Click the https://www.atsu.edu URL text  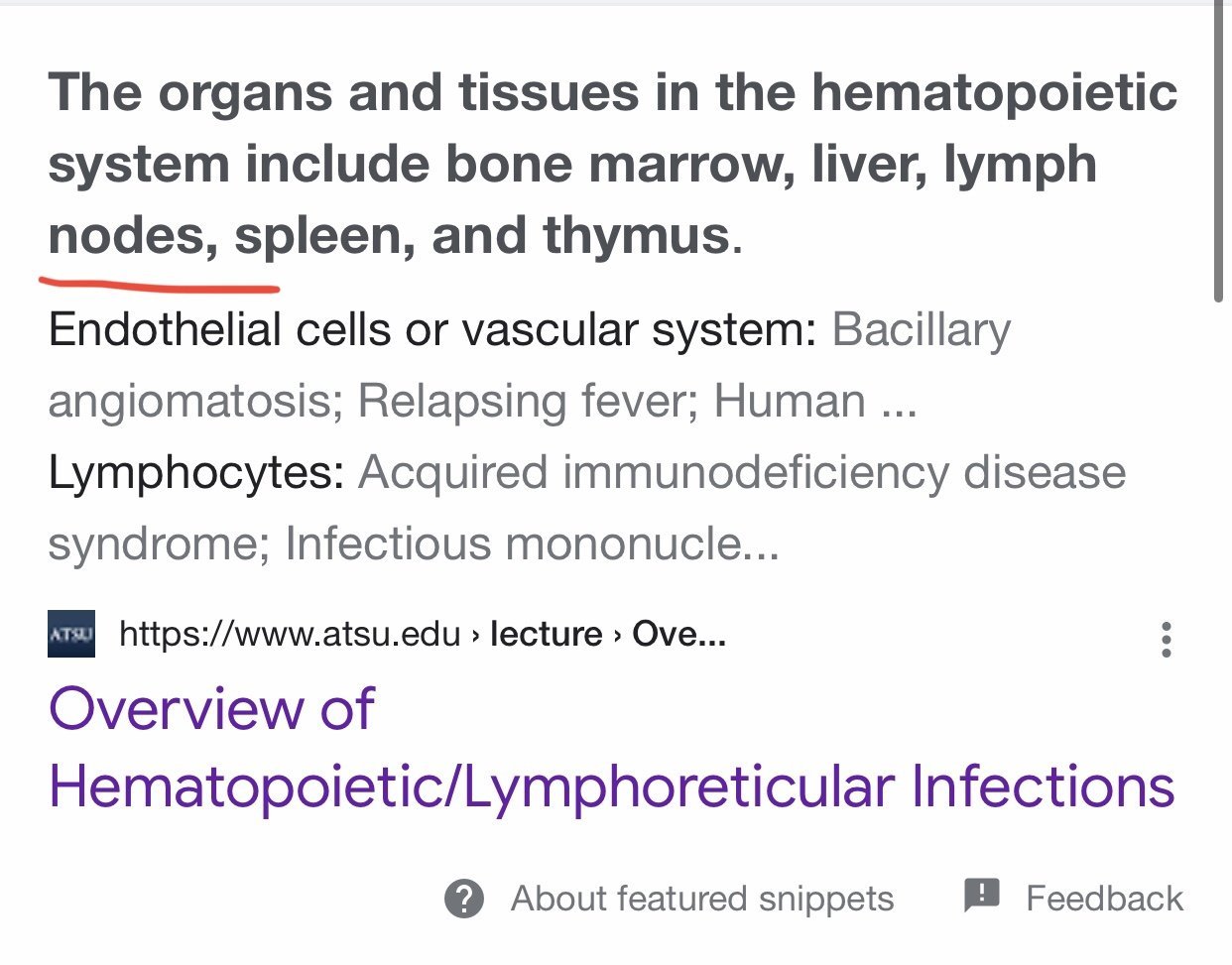(x=290, y=634)
